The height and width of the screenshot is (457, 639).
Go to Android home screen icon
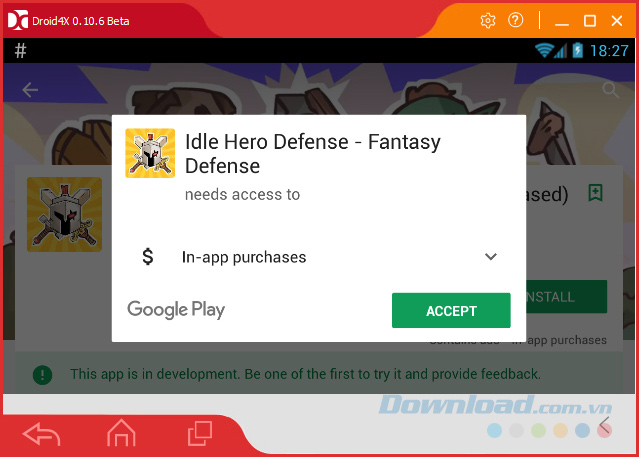pyautogui.click(x=121, y=433)
